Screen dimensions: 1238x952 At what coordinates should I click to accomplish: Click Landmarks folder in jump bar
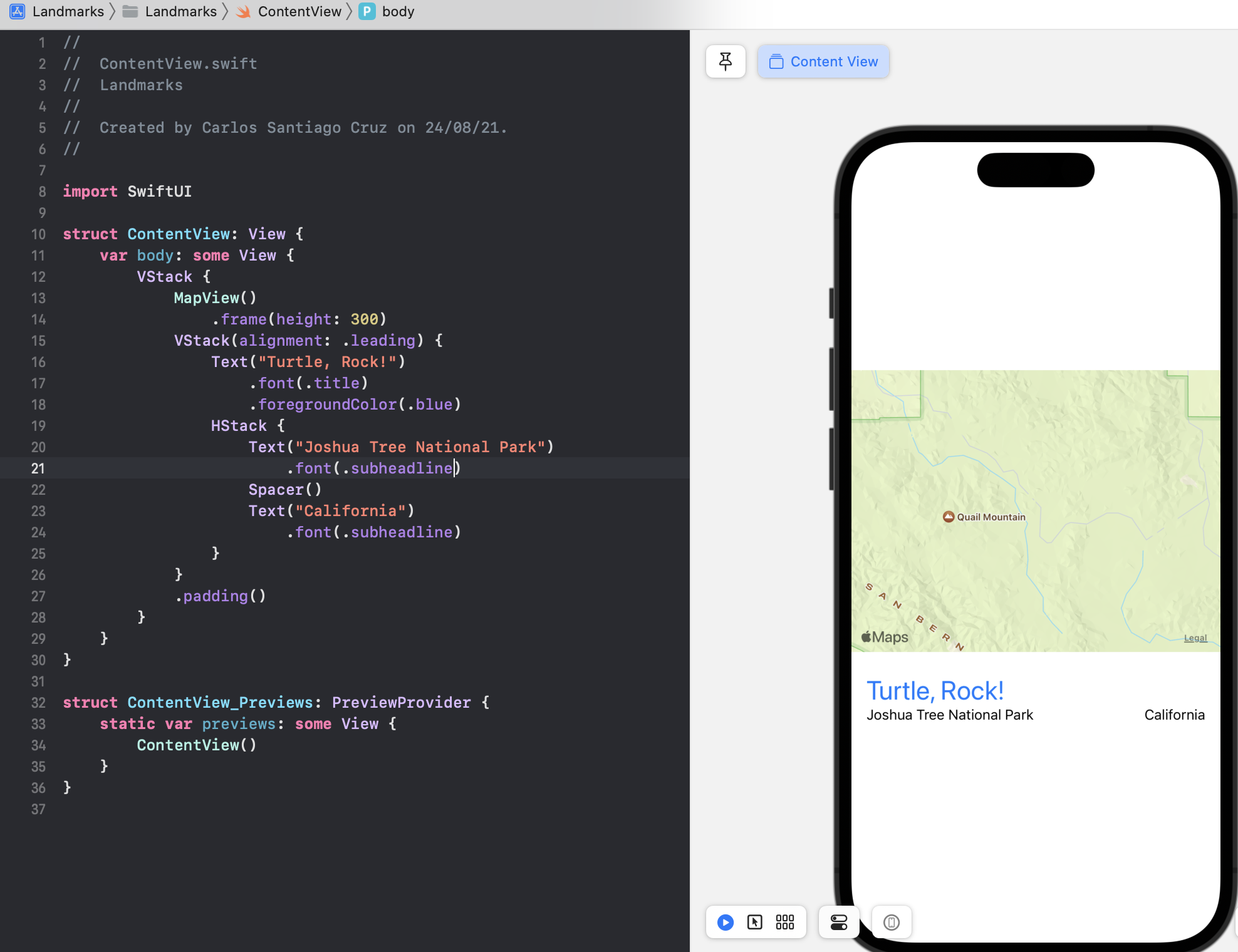pos(180,11)
